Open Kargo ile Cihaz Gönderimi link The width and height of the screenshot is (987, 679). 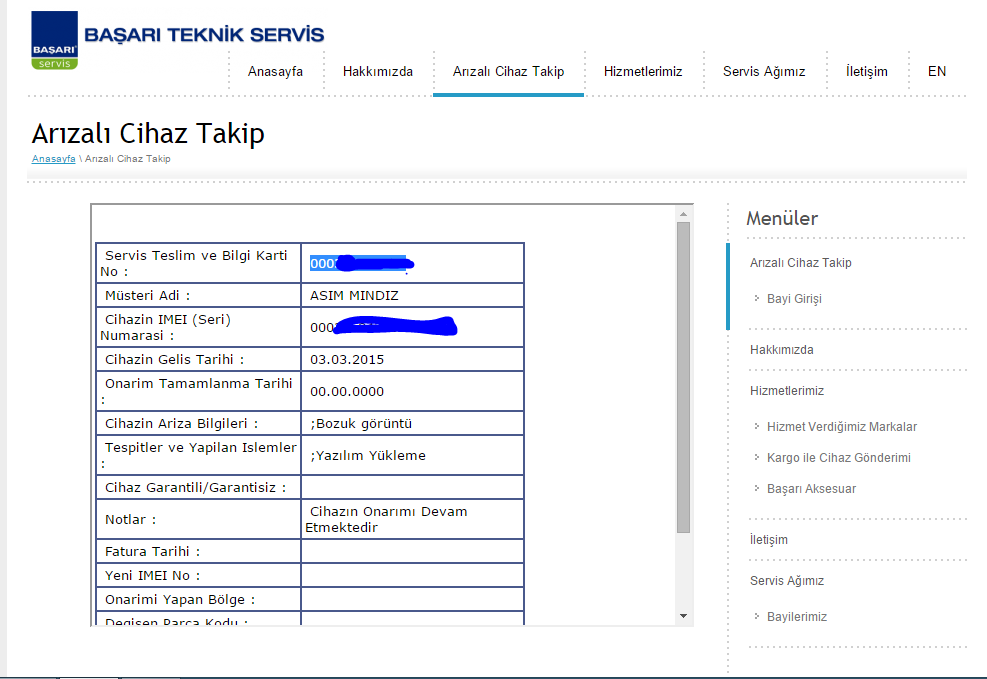pos(838,457)
